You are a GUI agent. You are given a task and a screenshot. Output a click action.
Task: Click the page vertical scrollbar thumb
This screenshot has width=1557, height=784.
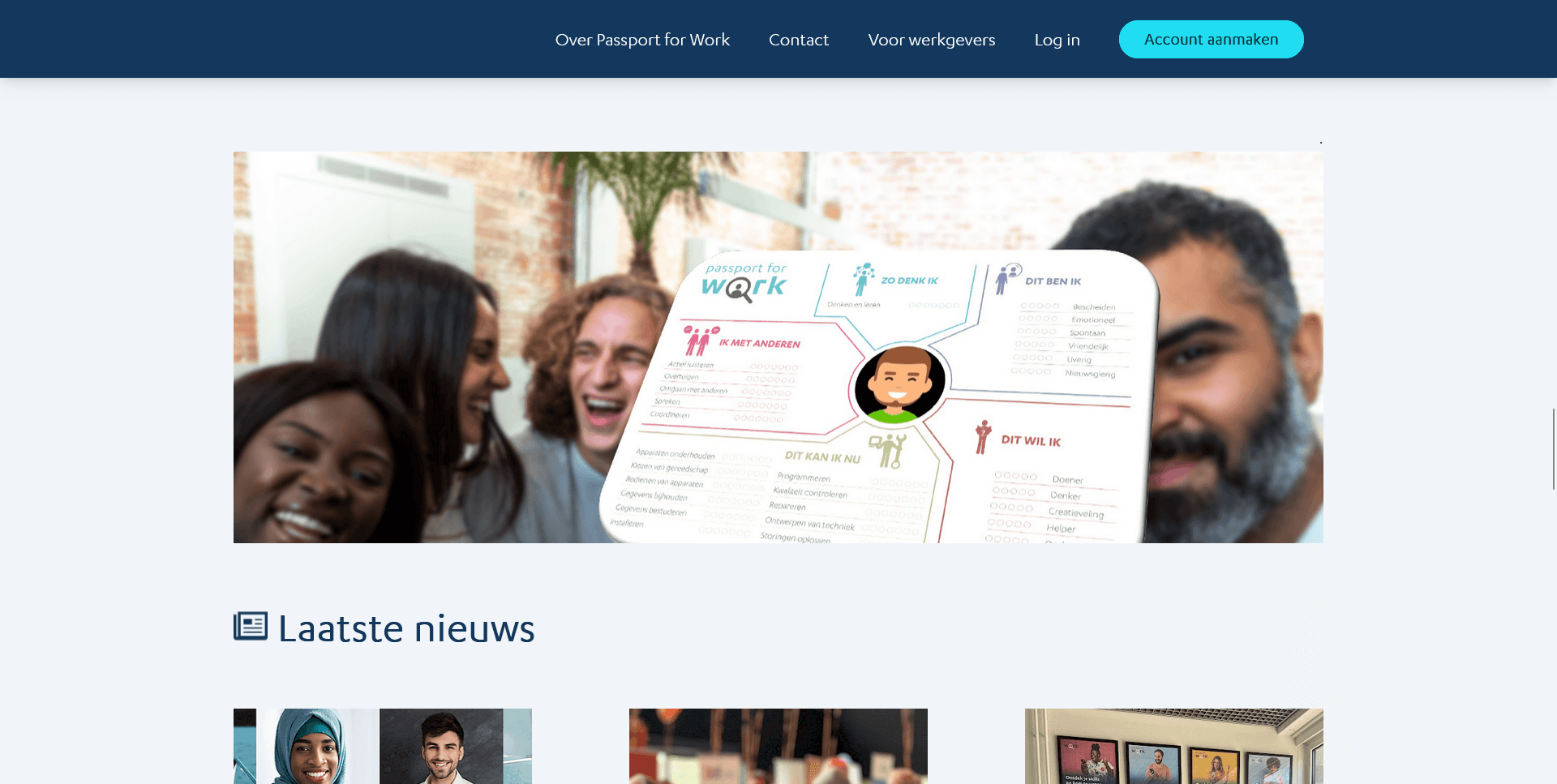(1554, 449)
